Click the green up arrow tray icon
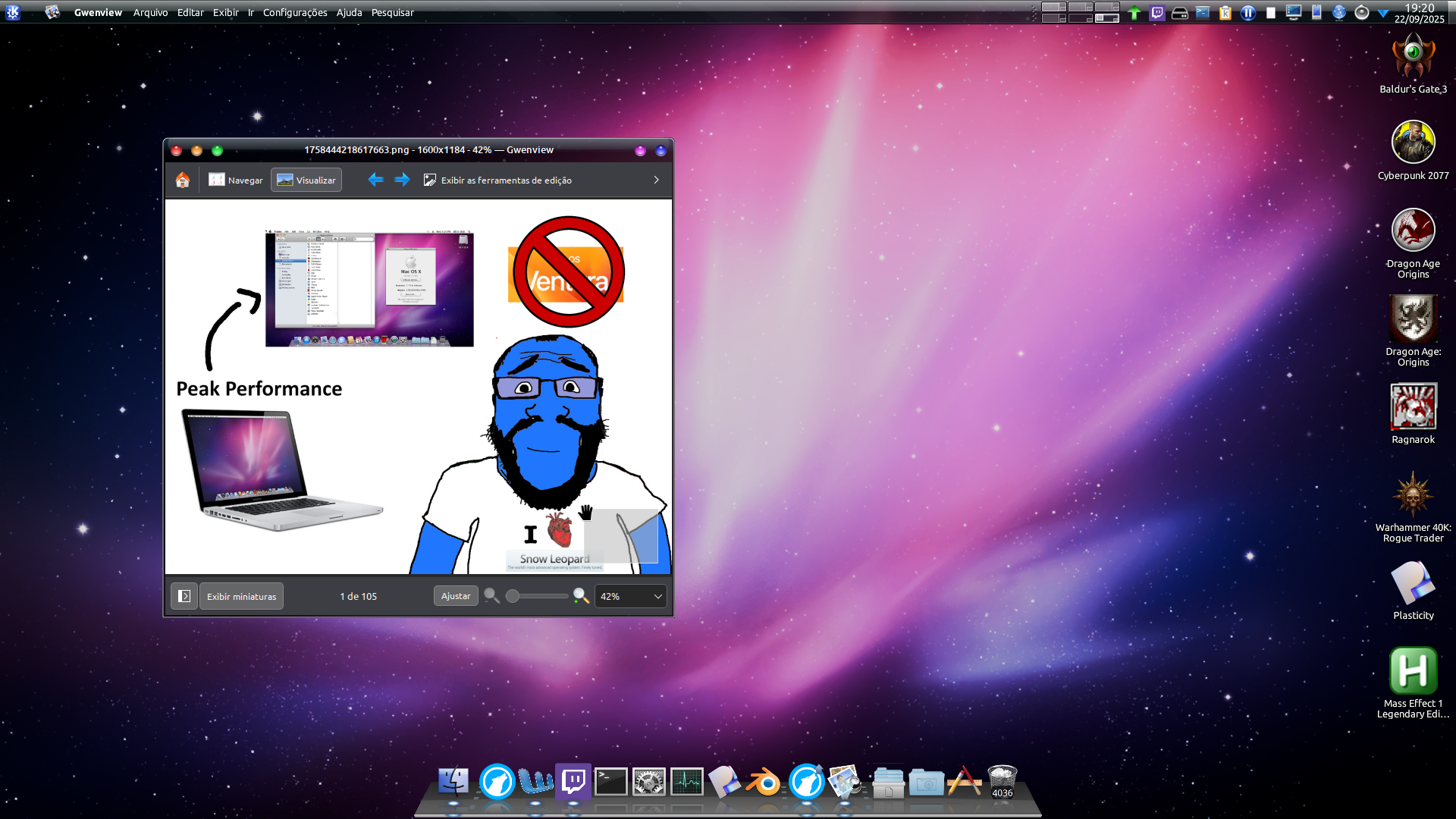Image resolution: width=1456 pixels, height=819 pixels. [1134, 12]
